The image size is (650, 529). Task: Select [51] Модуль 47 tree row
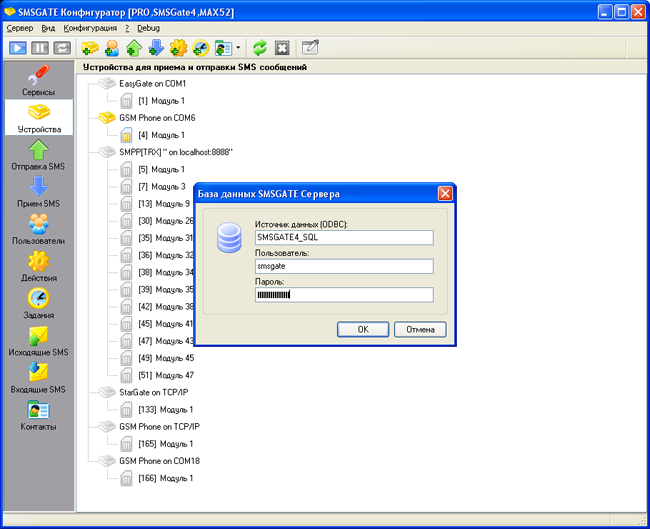tap(166, 376)
